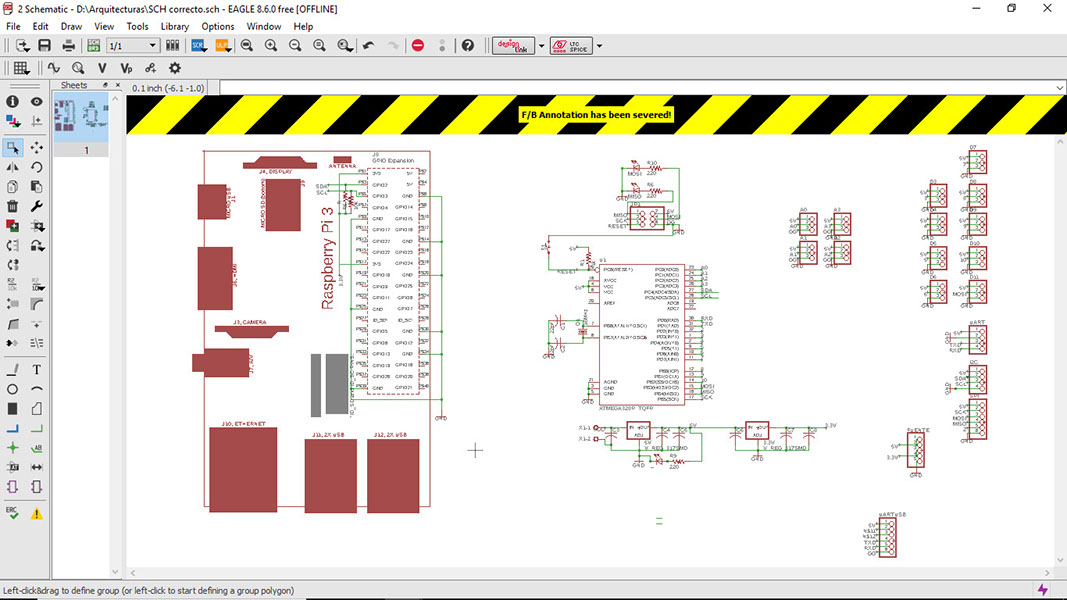Select the Dimension tool
This screenshot has width=1067, height=600.
pyautogui.click(x=37, y=467)
